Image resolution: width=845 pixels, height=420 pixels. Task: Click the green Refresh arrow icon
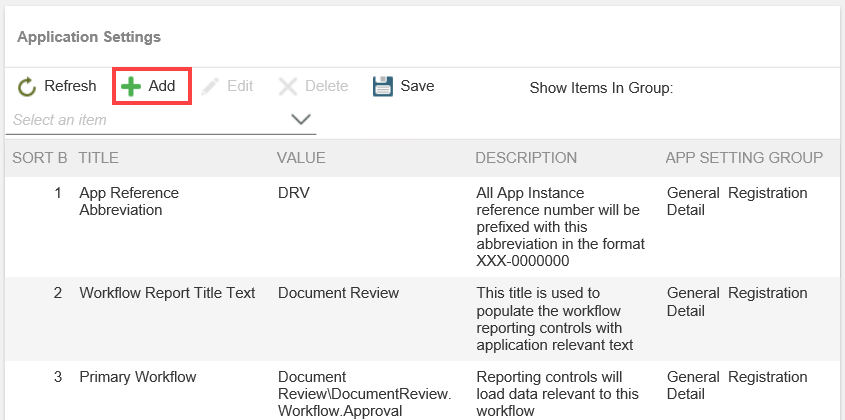coord(27,87)
